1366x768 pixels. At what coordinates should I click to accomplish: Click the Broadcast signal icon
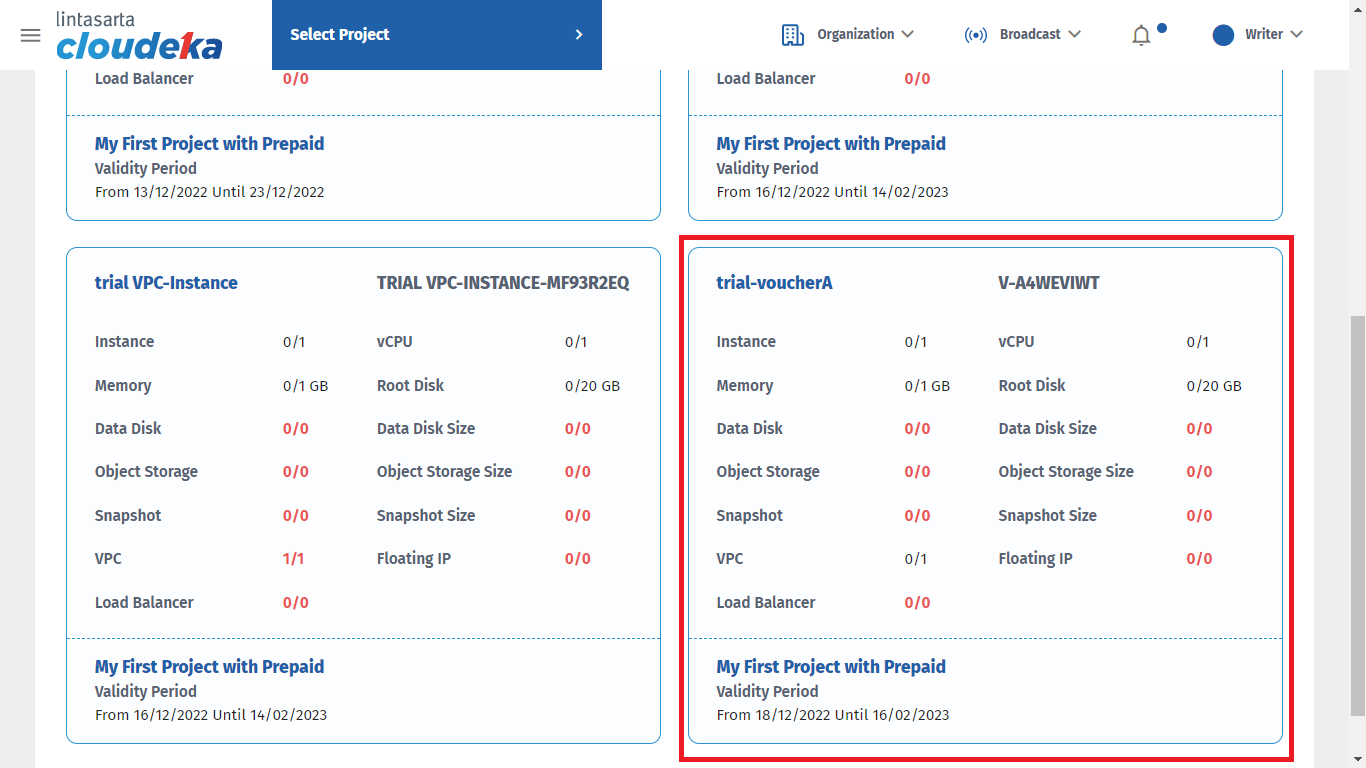(975, 35)
